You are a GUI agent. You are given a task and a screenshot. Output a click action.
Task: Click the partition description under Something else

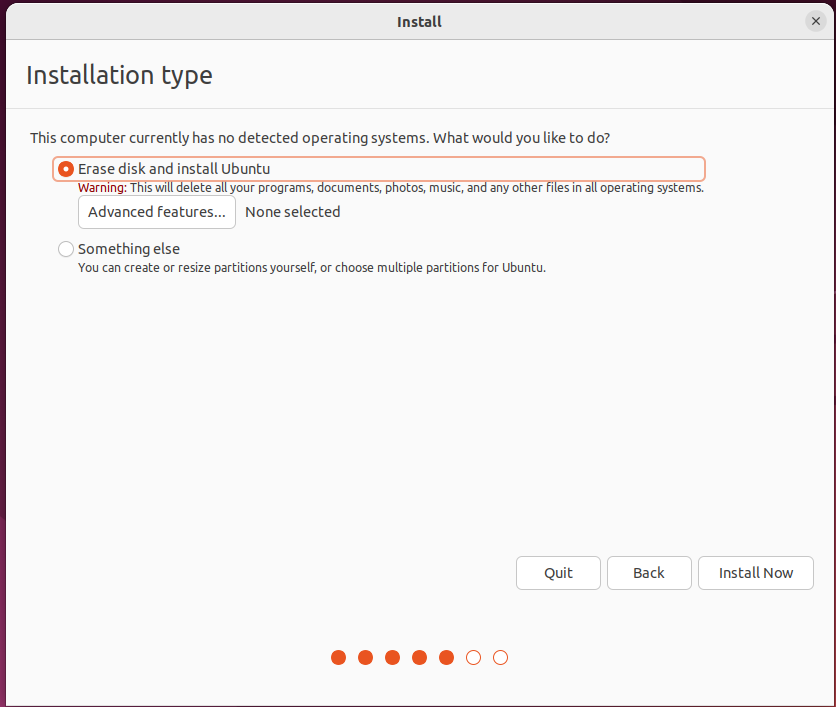coord(311,268)
